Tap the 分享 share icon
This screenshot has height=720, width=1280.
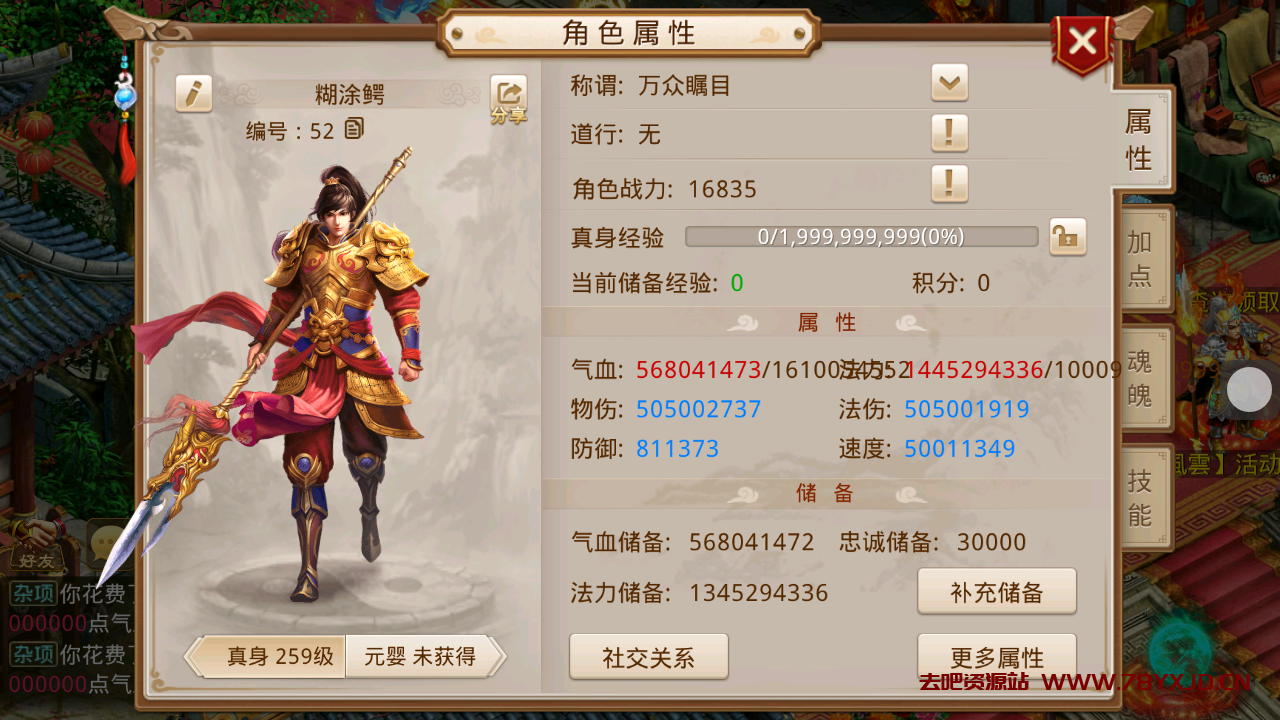[508, 100]
